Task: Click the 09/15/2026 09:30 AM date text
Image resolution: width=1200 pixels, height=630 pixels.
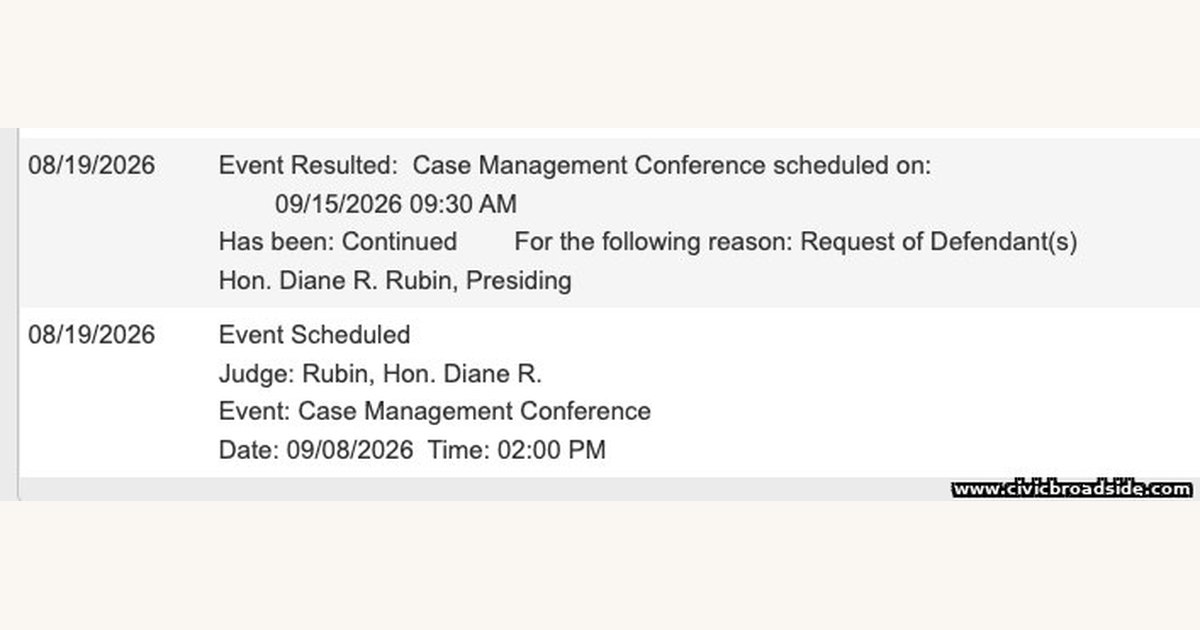Action: pos(396,204)
